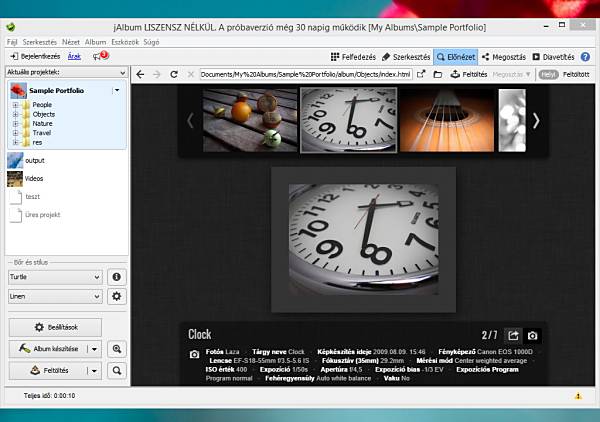This screenshot has height=422, width=600.
Task: Switch to the Szerkesztés tab
Action: 405,57
